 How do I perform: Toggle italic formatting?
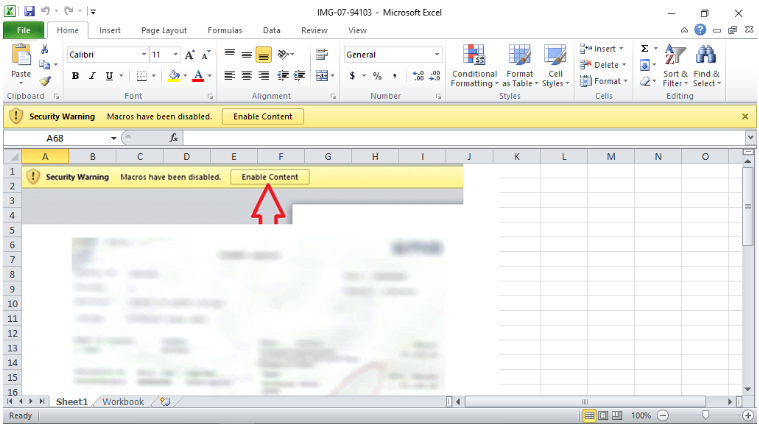[x=92, y=76]
